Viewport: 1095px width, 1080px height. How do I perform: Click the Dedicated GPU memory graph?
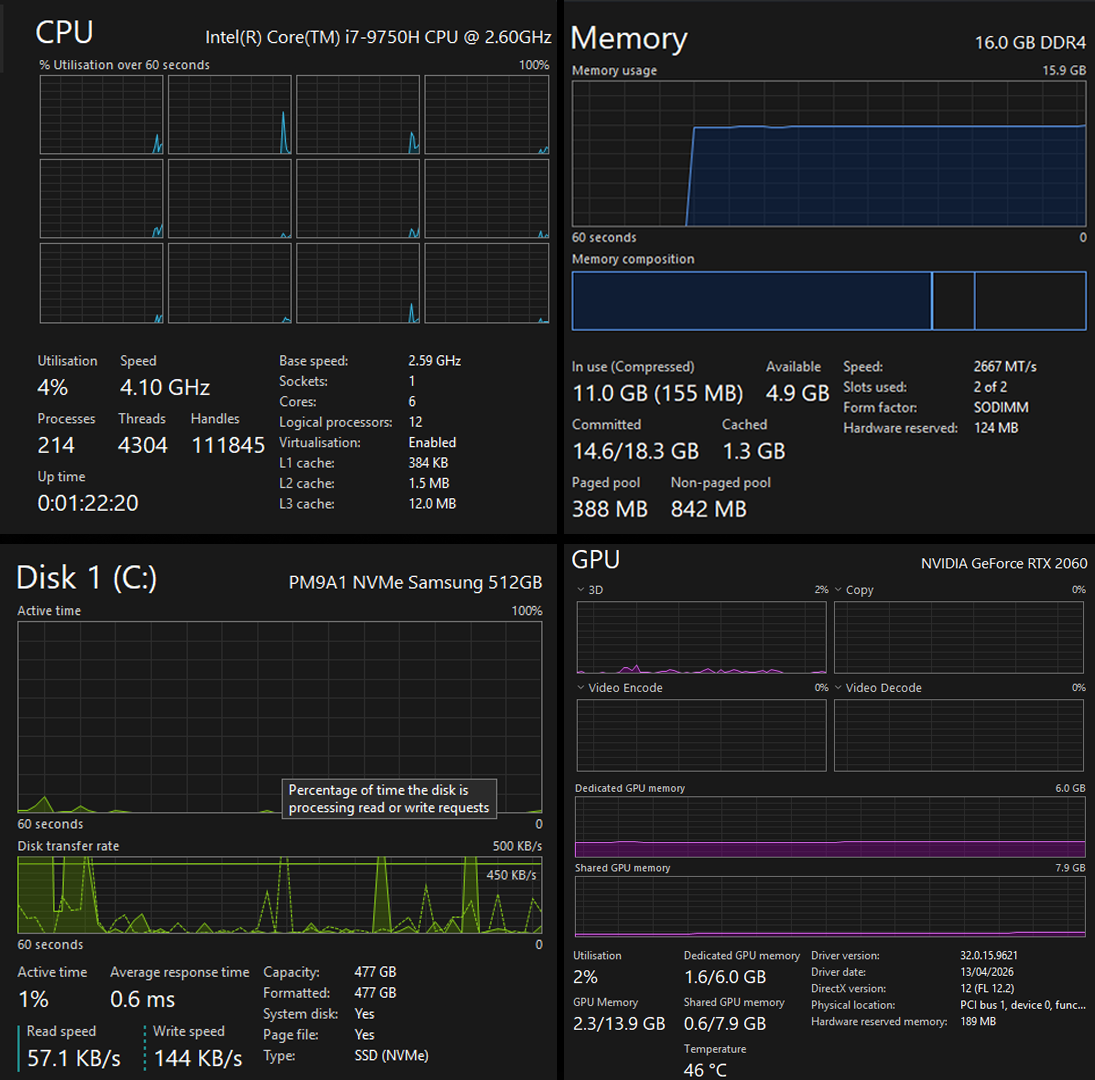(830, 827)
